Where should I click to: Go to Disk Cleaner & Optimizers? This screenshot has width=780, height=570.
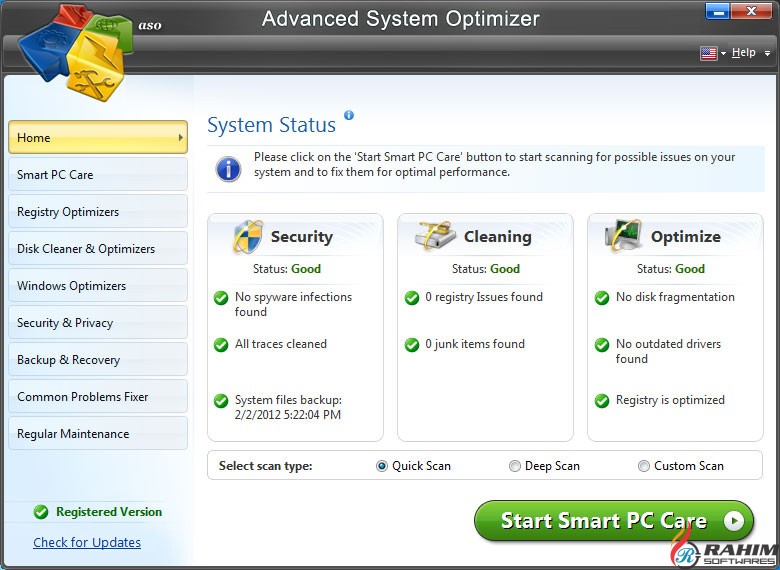click(x=98, y=248)
